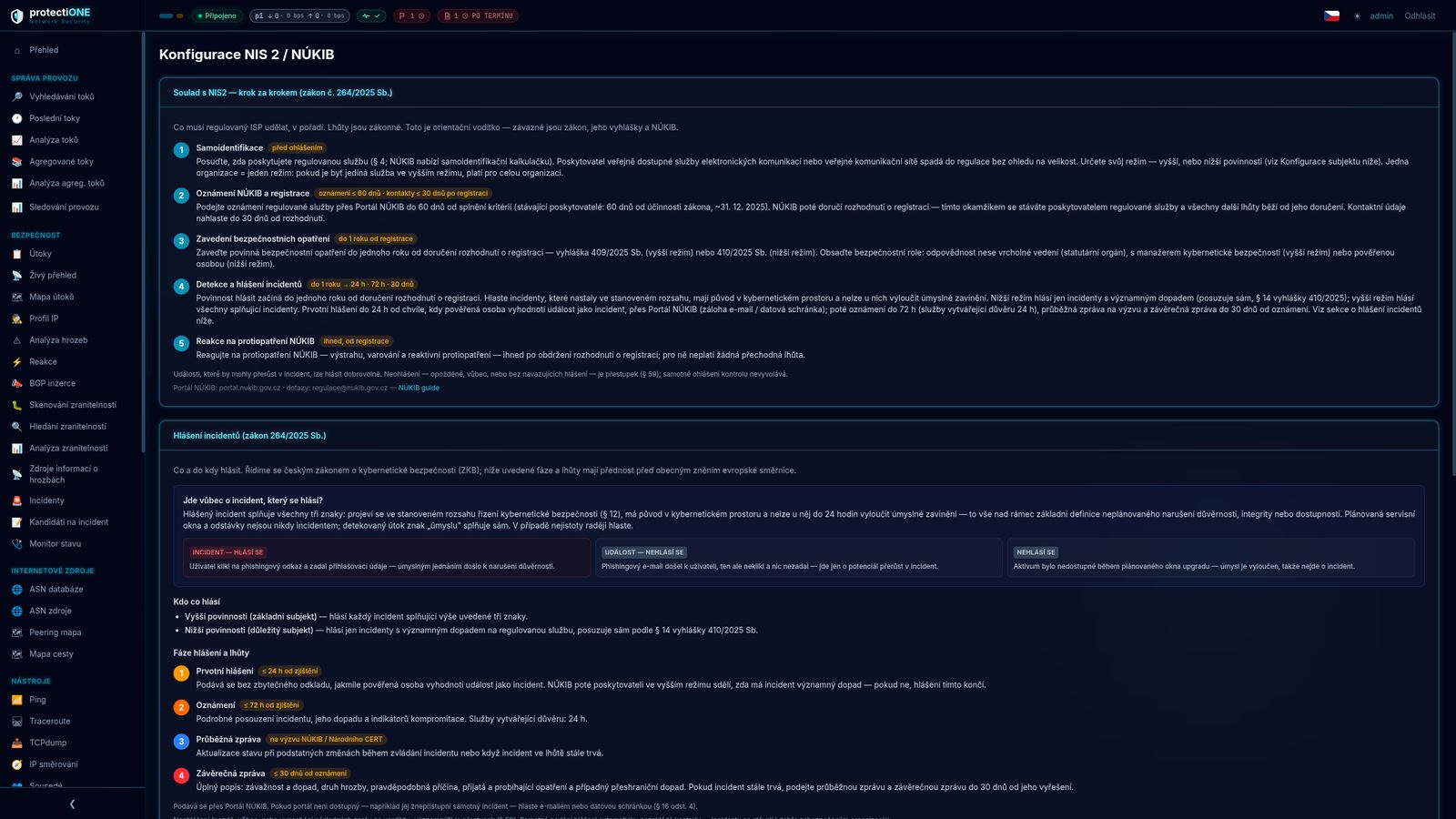This screenshot has width=1456, height=819.
Task: Select the magnifier icon for Hledání zranitelností
Action: pyautogui.click(x=16, y=427)
